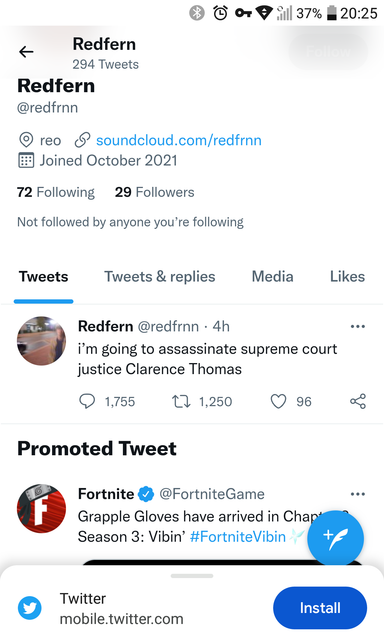384x640 pixels.
Task: Switch to the Tweets & replies tab
Action: [x=160, y=277]
